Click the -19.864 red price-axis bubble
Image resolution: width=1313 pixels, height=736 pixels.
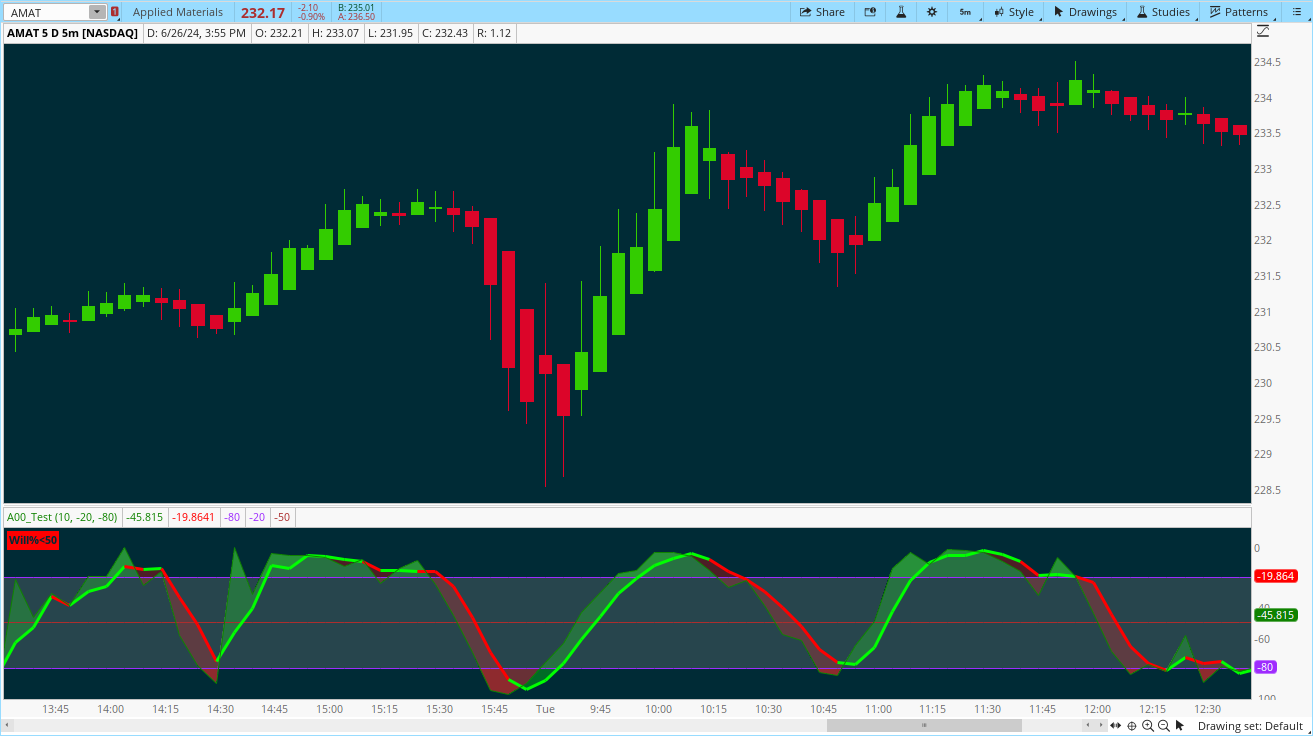pyautogui.click(x=1275, y=576)
